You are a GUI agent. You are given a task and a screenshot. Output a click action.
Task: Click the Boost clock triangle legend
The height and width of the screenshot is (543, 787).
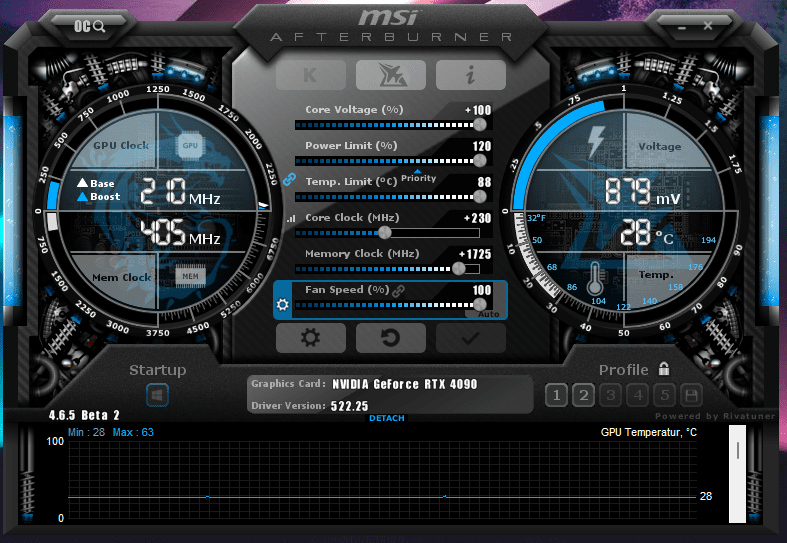coord(98,196)
